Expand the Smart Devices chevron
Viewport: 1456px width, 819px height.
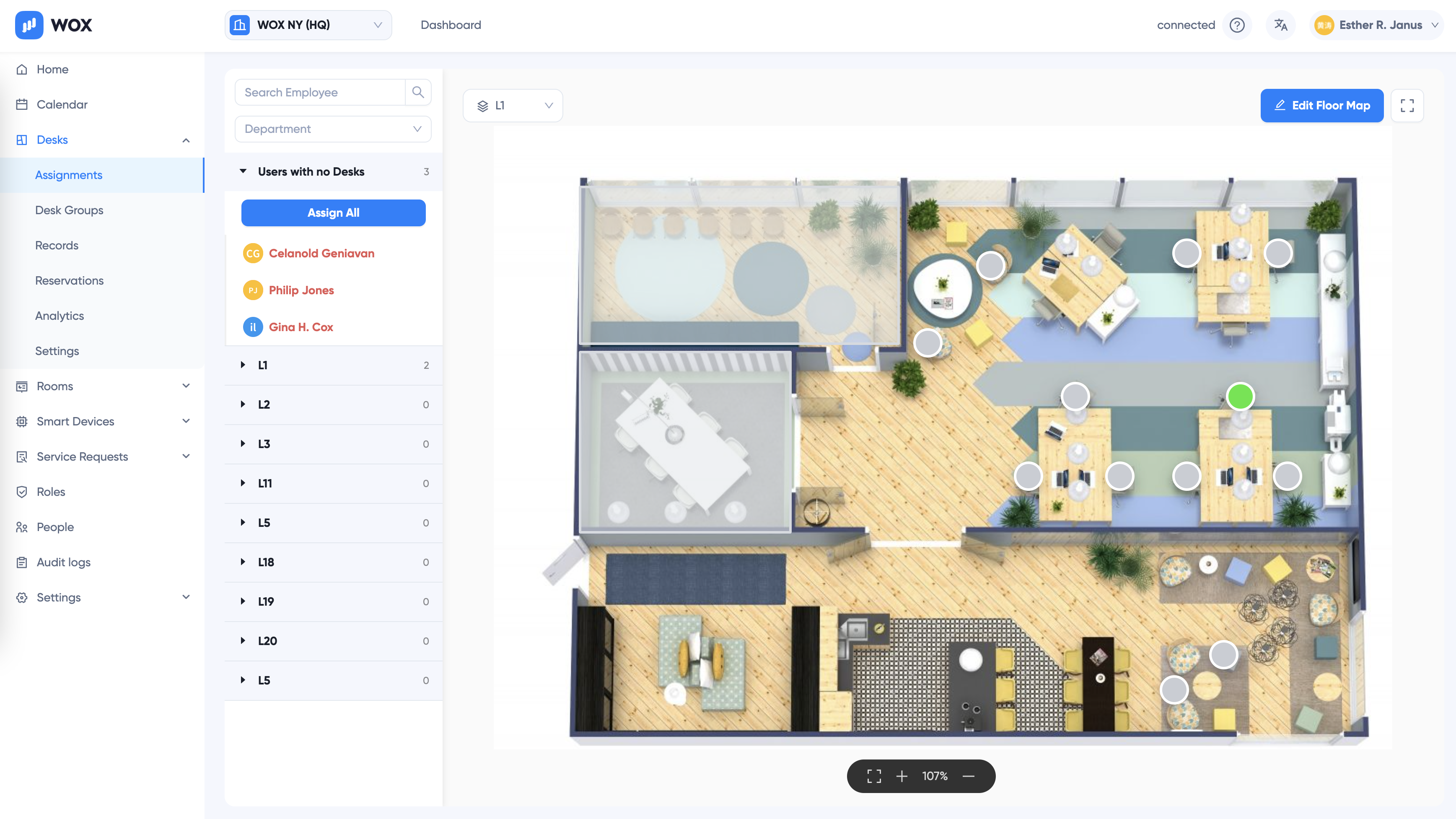tap(186, 421)
